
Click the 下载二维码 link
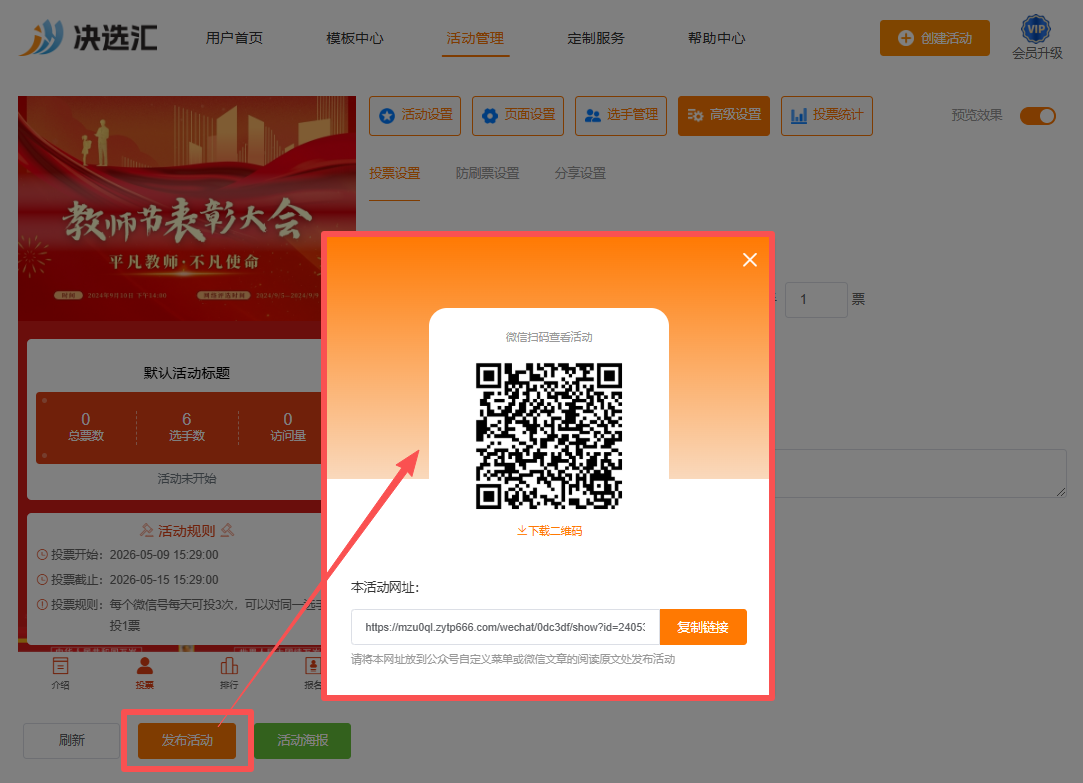coord(549,530)
